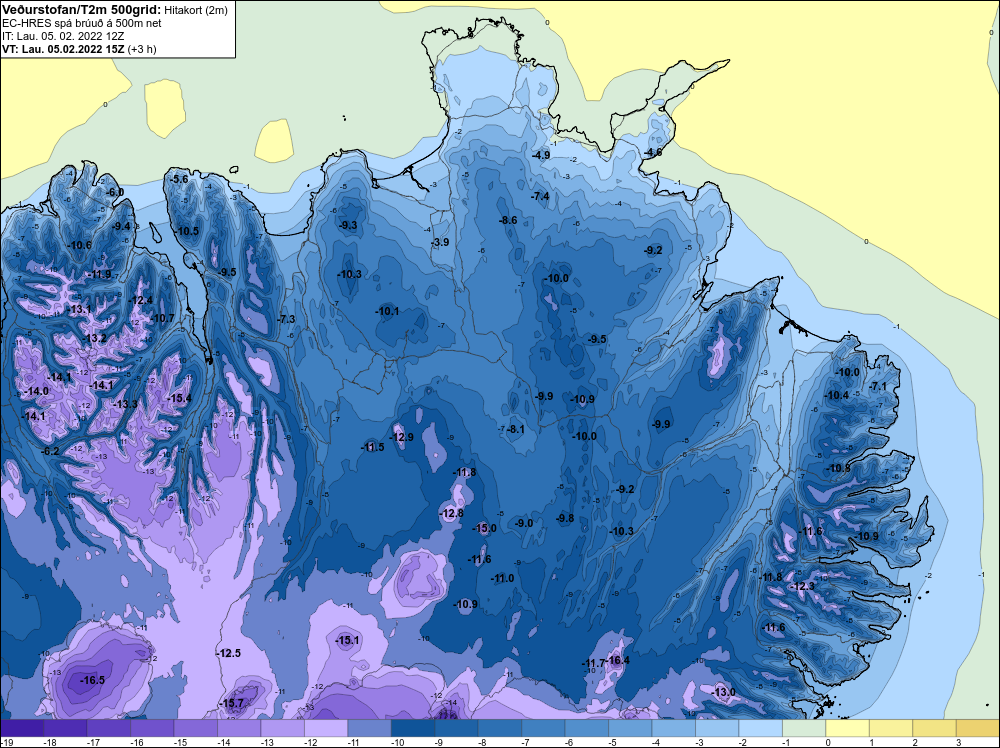Click the -16.5 temperature label

(92, 680)
